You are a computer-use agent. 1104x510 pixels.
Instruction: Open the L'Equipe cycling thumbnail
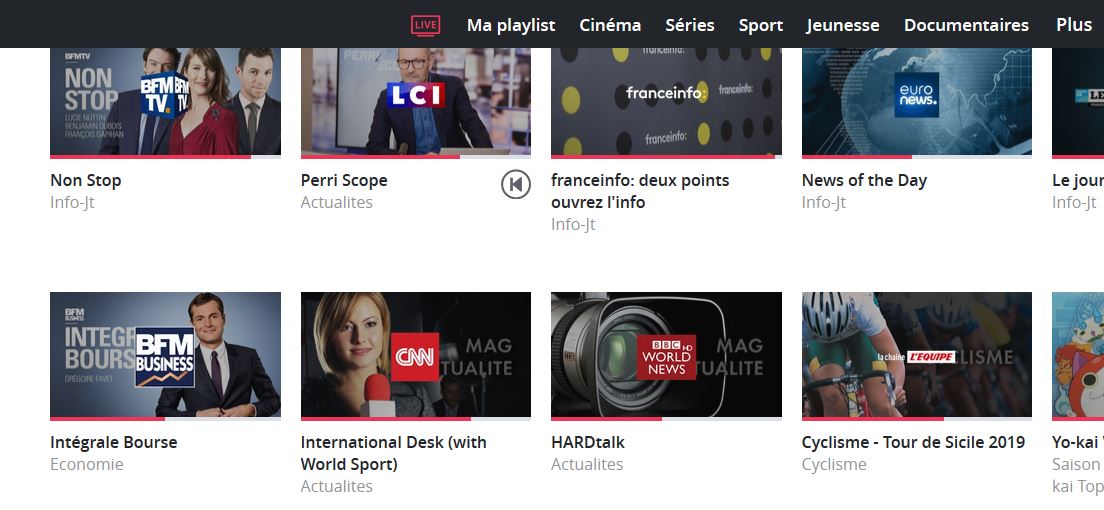[x=917, y=354]
